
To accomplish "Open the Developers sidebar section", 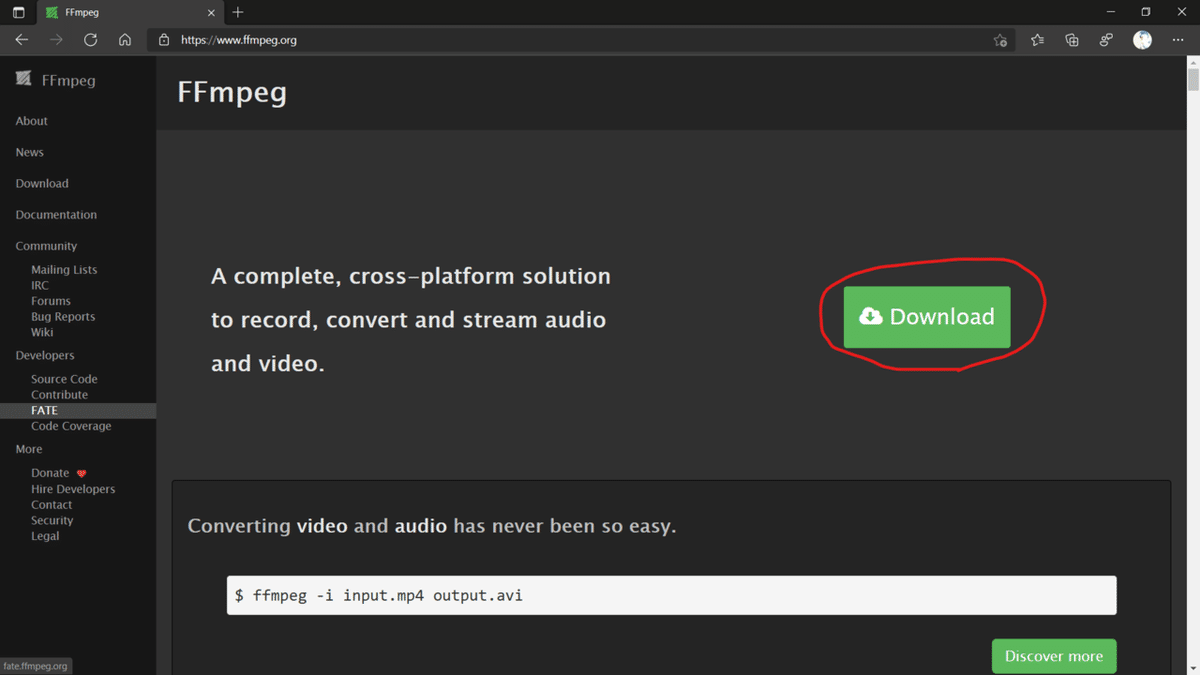I will click(45, 355).
